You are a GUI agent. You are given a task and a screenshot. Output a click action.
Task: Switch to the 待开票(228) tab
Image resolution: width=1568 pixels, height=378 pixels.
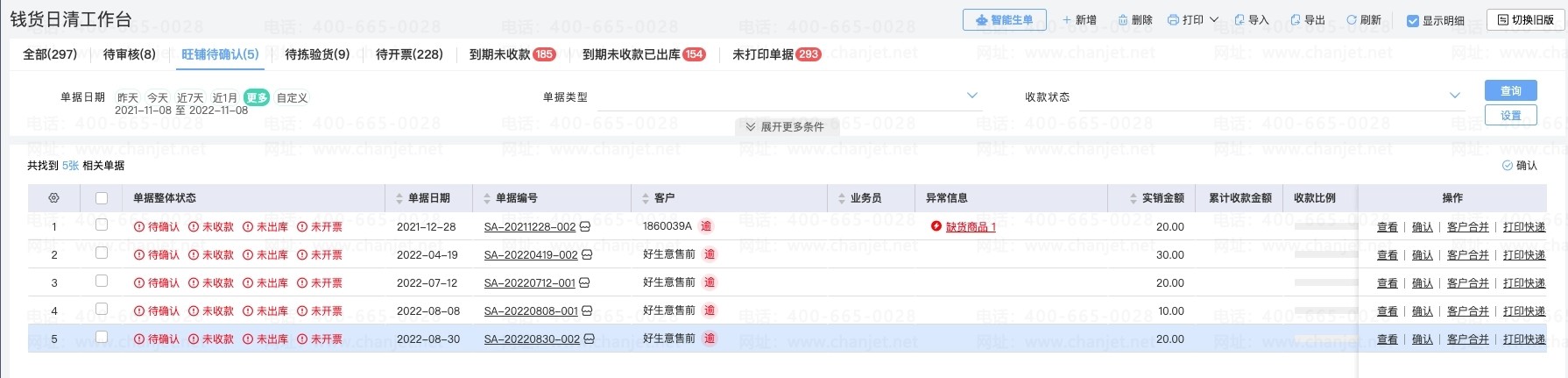pos(409,54)
